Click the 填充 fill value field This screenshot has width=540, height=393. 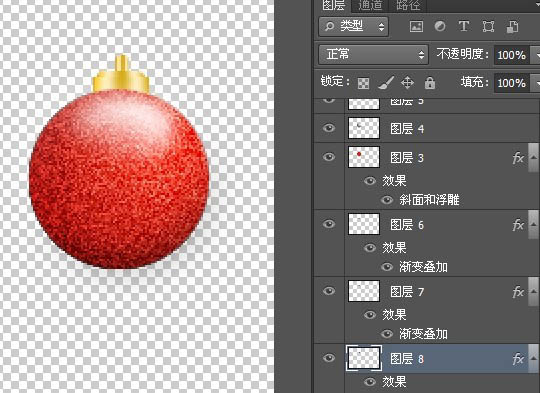[511, 83]
